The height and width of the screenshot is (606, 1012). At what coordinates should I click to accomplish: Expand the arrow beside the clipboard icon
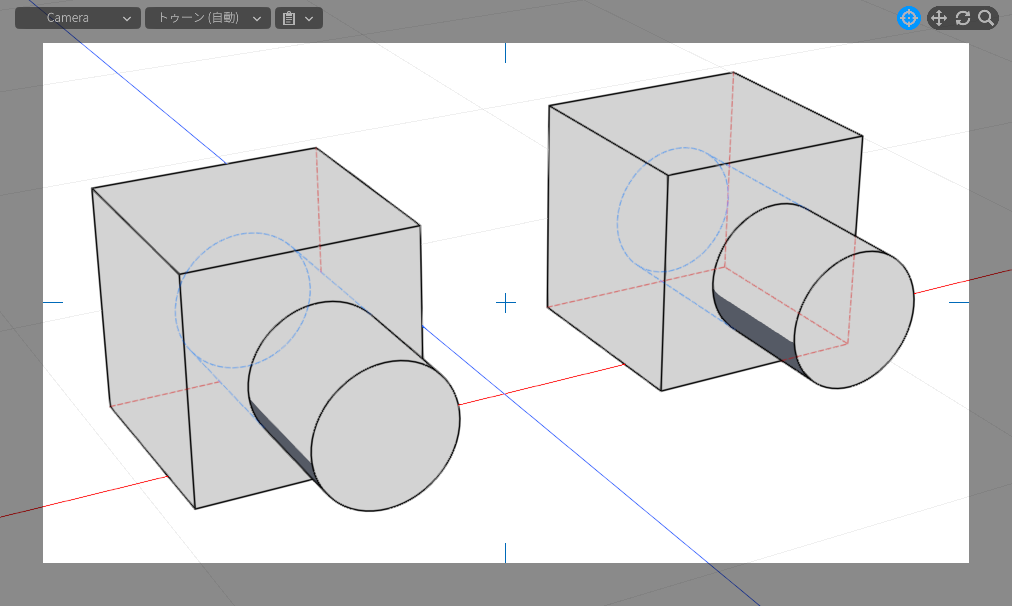(309, 18)
